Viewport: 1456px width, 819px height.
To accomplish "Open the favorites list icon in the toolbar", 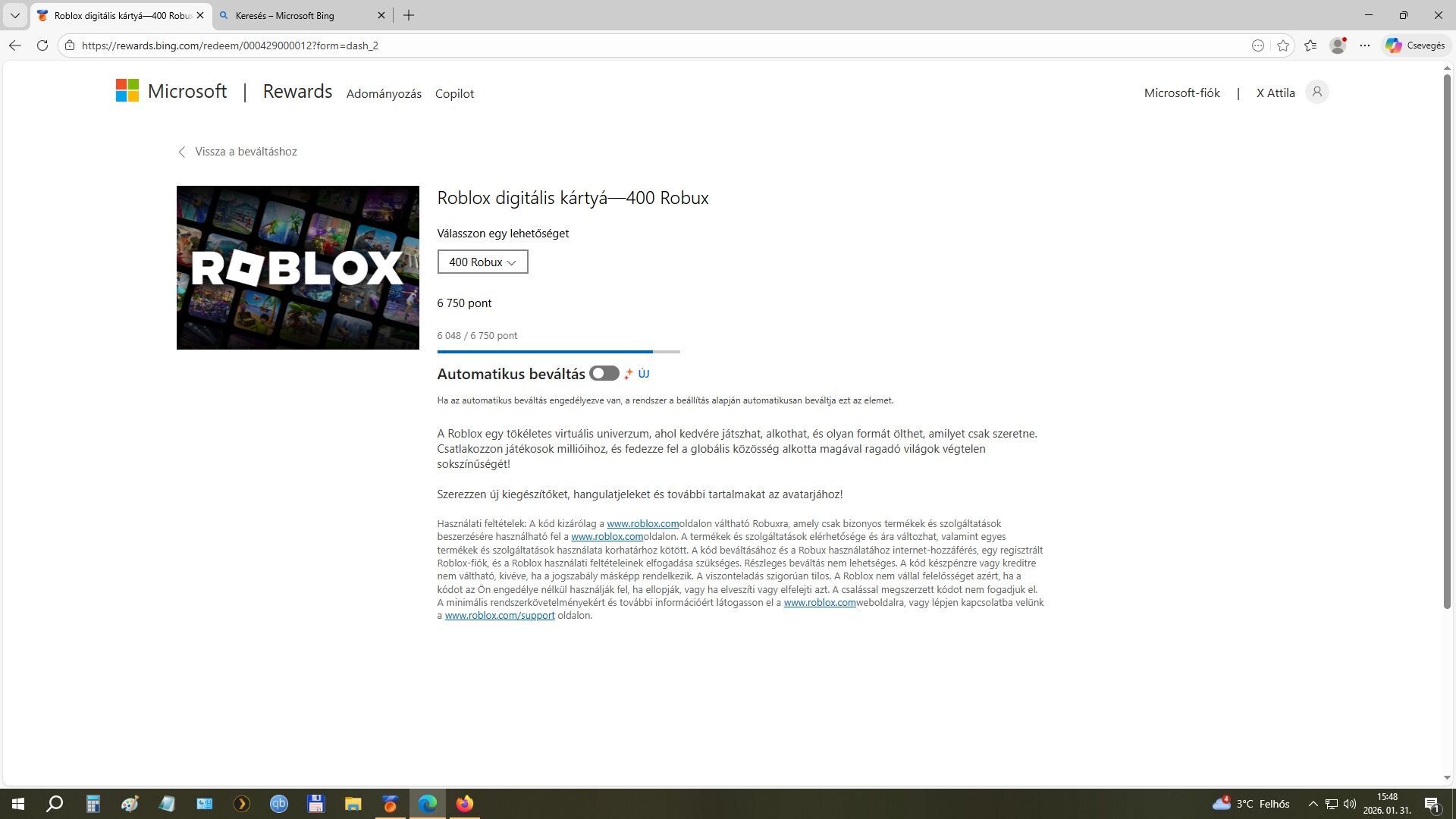I will click(x=1310, y=45).
